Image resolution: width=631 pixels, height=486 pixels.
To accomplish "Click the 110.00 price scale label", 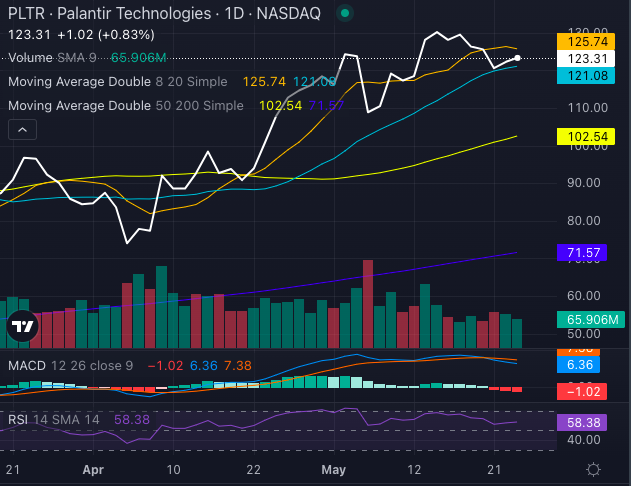I will 588,107.
